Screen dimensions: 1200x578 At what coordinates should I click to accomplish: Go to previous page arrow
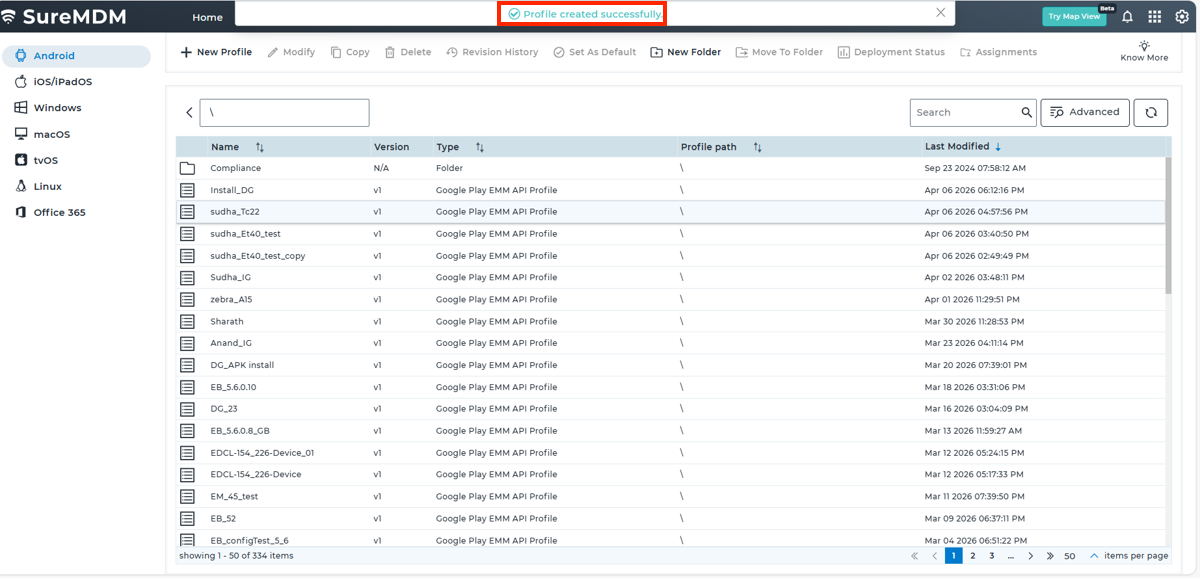pyautogui.click(x=934, y=556)
